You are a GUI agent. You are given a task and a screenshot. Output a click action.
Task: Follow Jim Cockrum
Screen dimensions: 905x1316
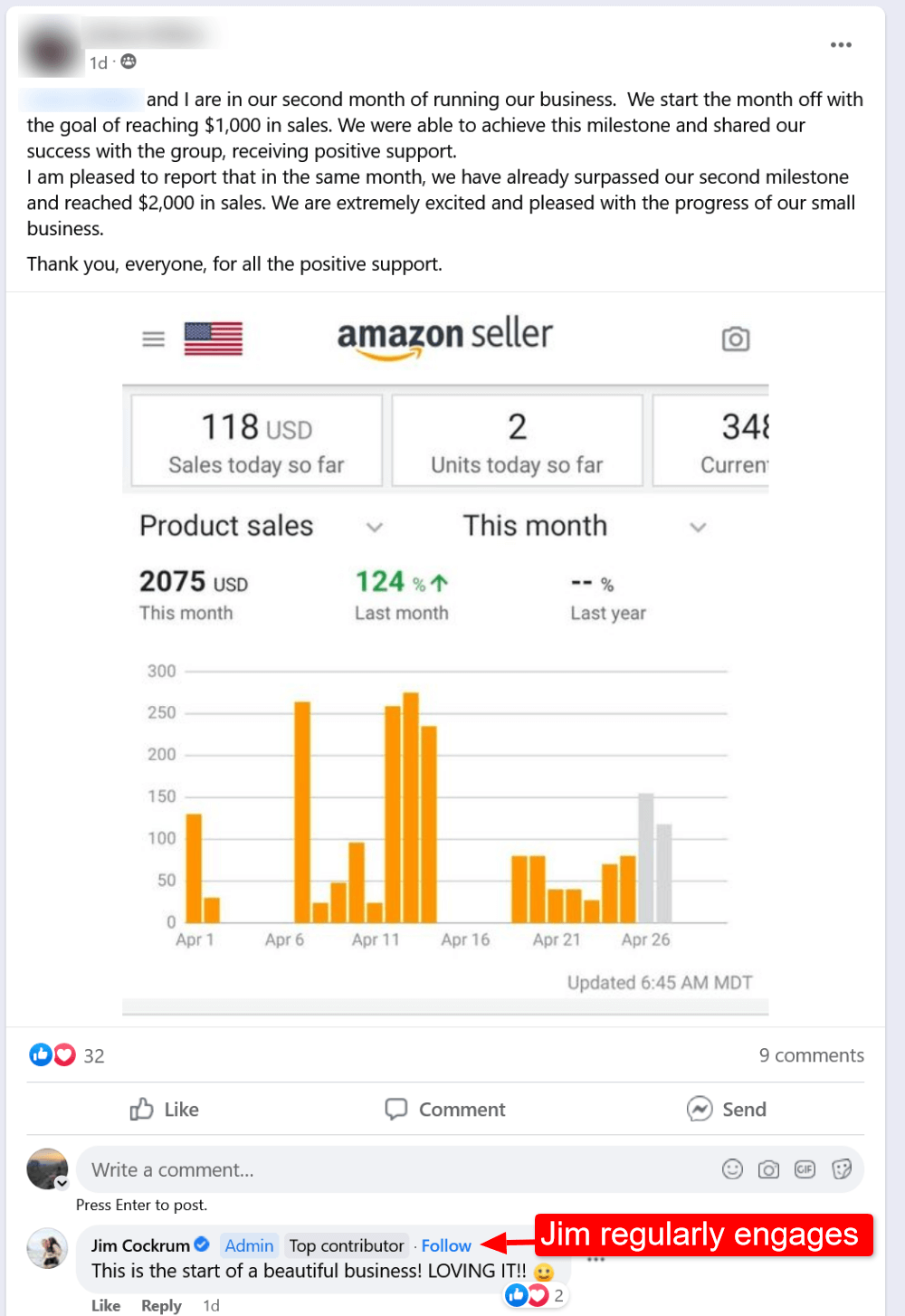446,1245
